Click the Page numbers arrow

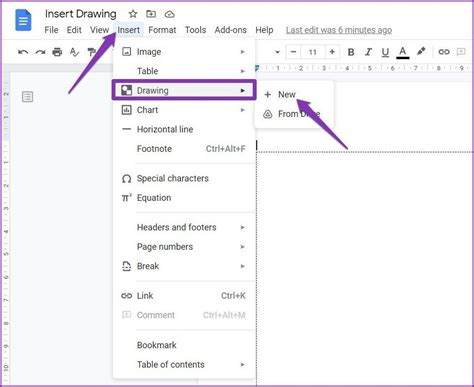[x=243, y=247]
